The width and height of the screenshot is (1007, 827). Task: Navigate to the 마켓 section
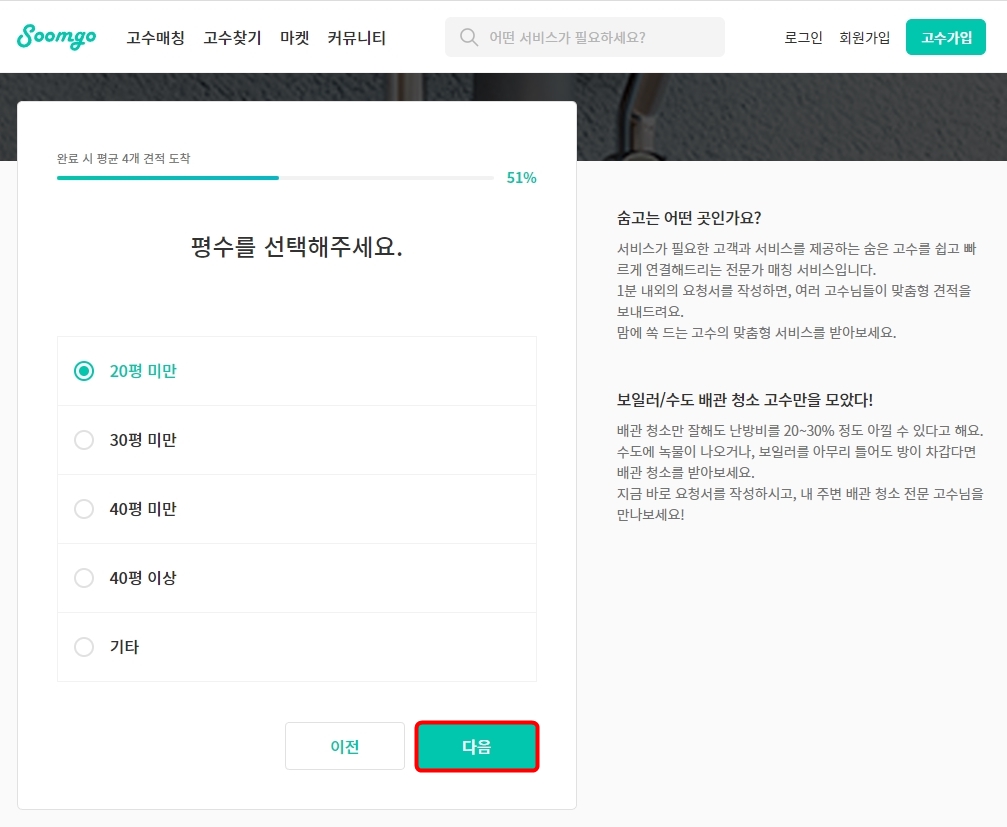coord(294,37)
